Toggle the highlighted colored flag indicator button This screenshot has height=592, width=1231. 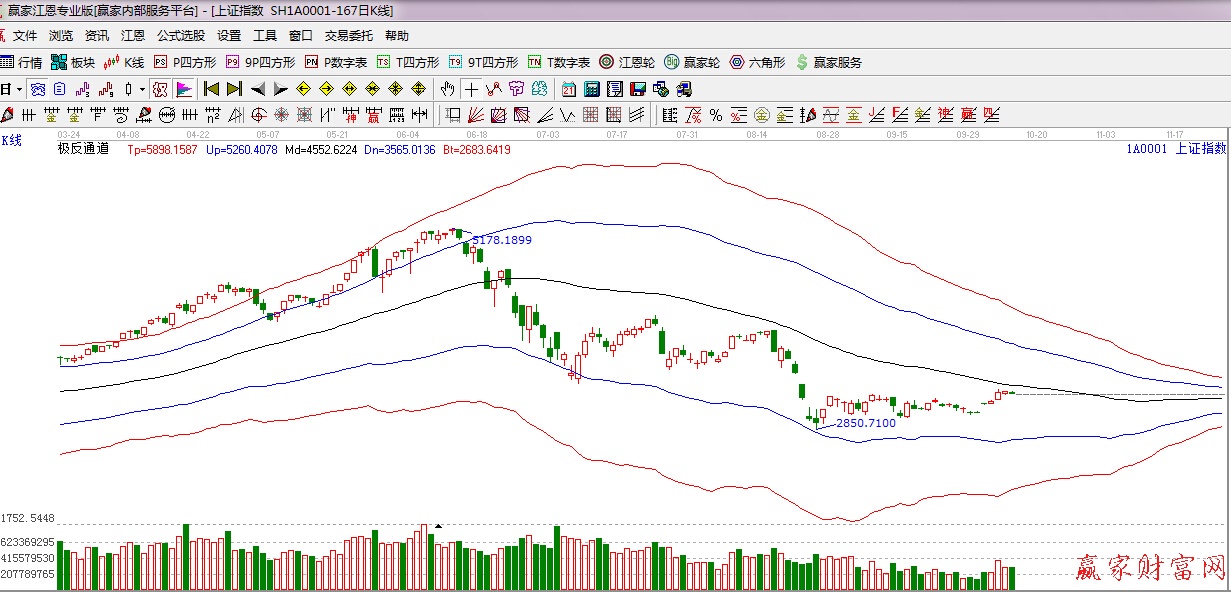183,89
